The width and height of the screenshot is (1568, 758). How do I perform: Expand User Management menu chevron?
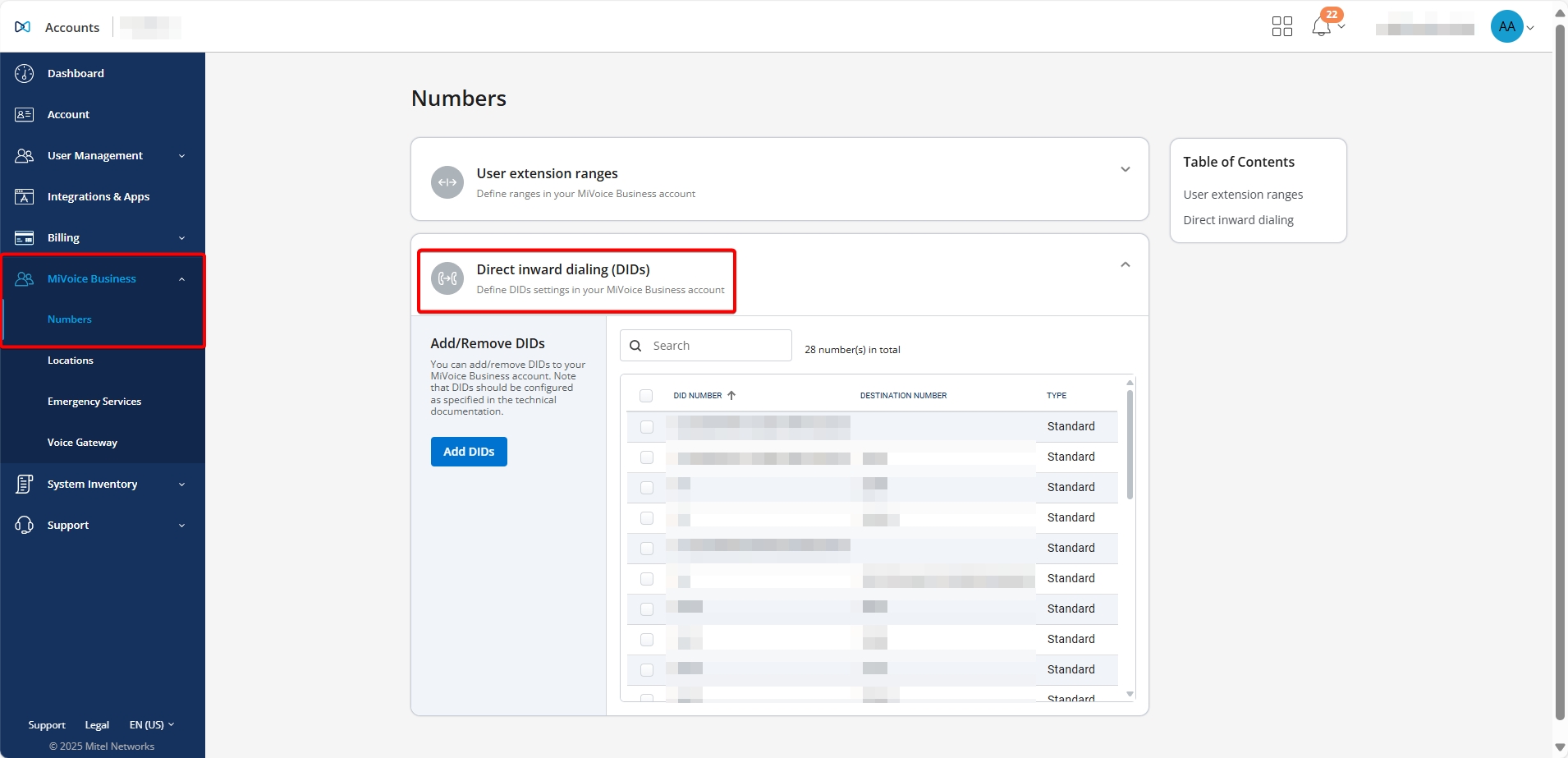(x=181, y=156)
